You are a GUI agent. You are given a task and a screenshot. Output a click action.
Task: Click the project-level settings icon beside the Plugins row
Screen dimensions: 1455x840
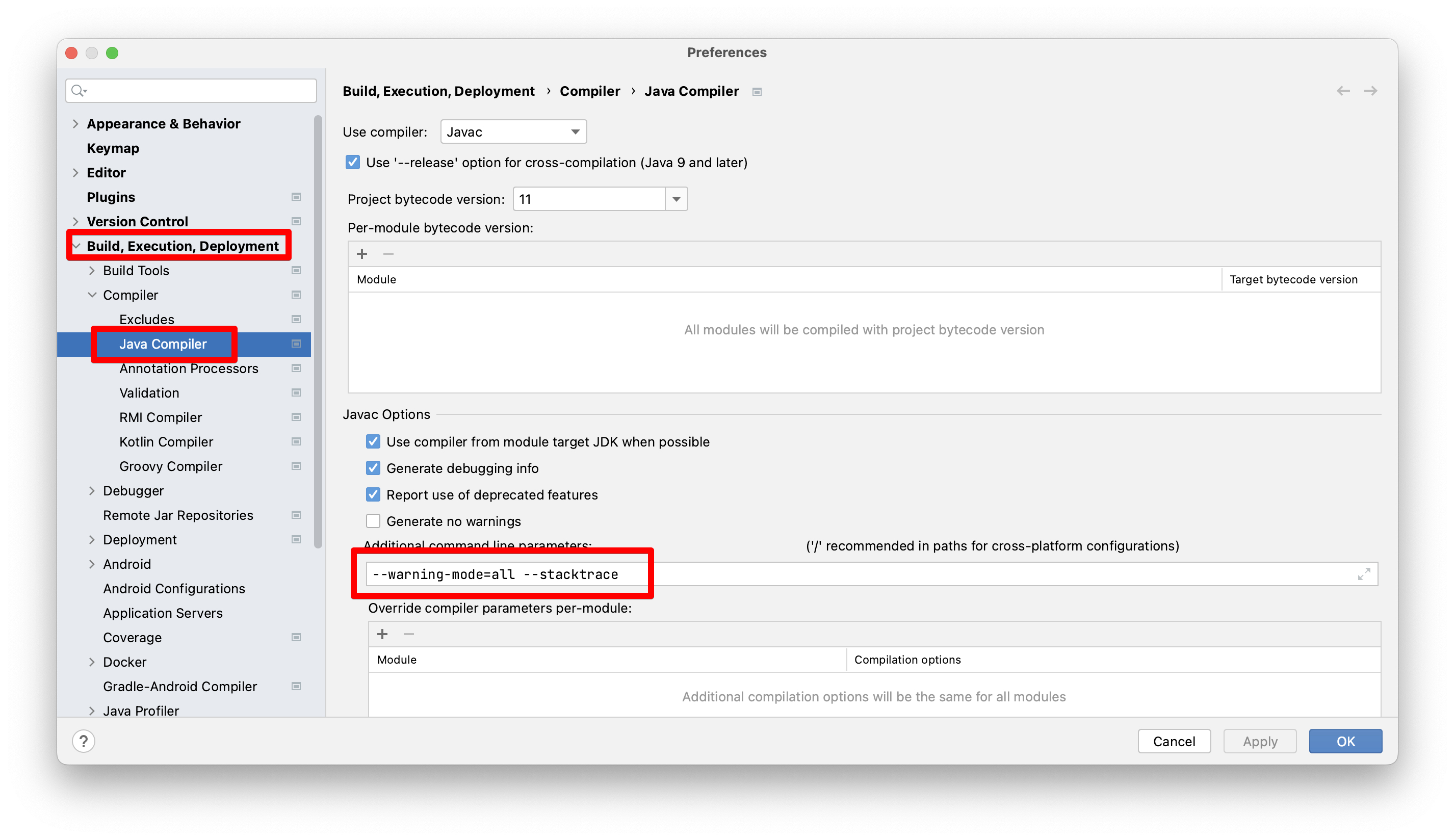pos(296,197)
